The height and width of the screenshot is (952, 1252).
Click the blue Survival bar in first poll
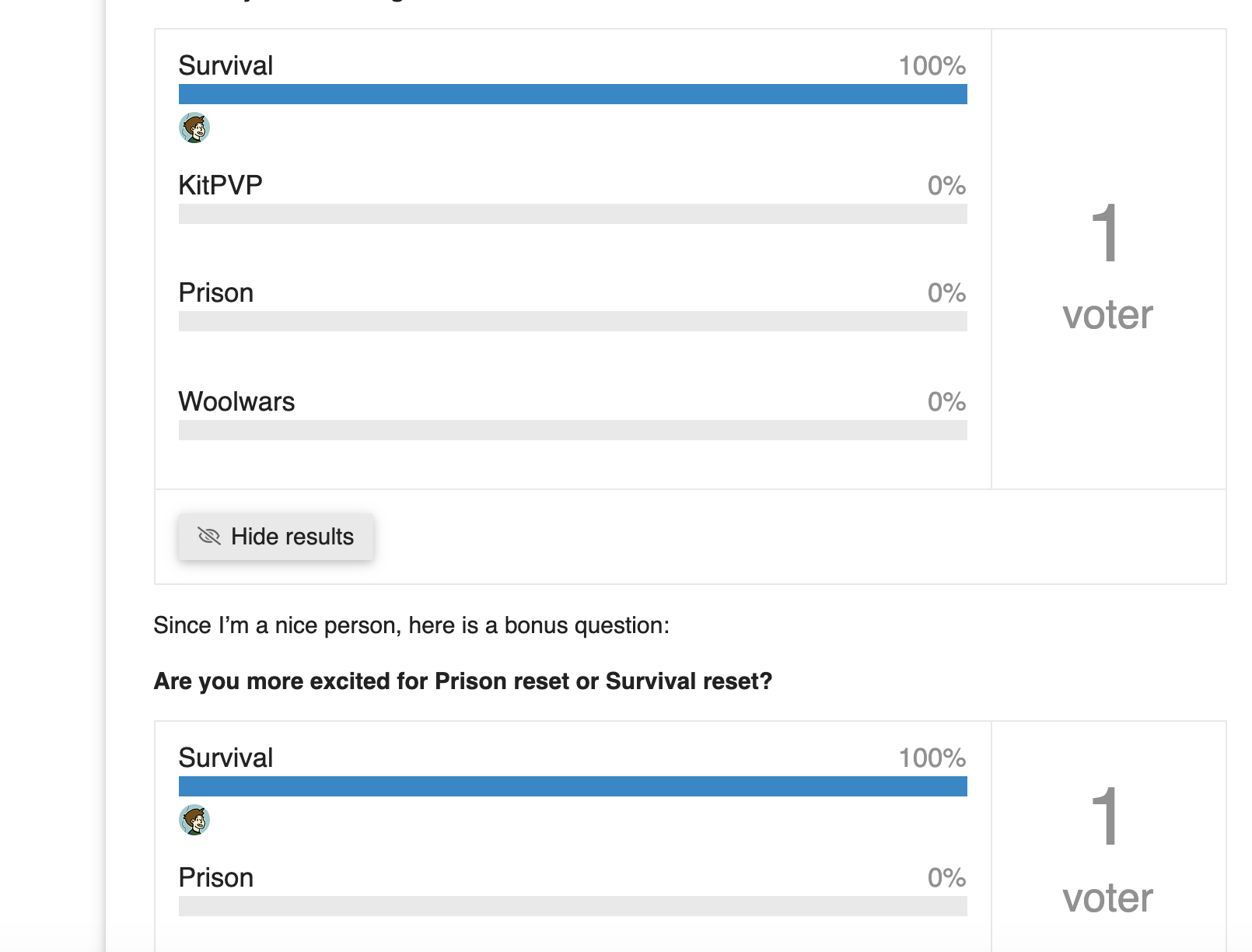click(x=572, y=94)
